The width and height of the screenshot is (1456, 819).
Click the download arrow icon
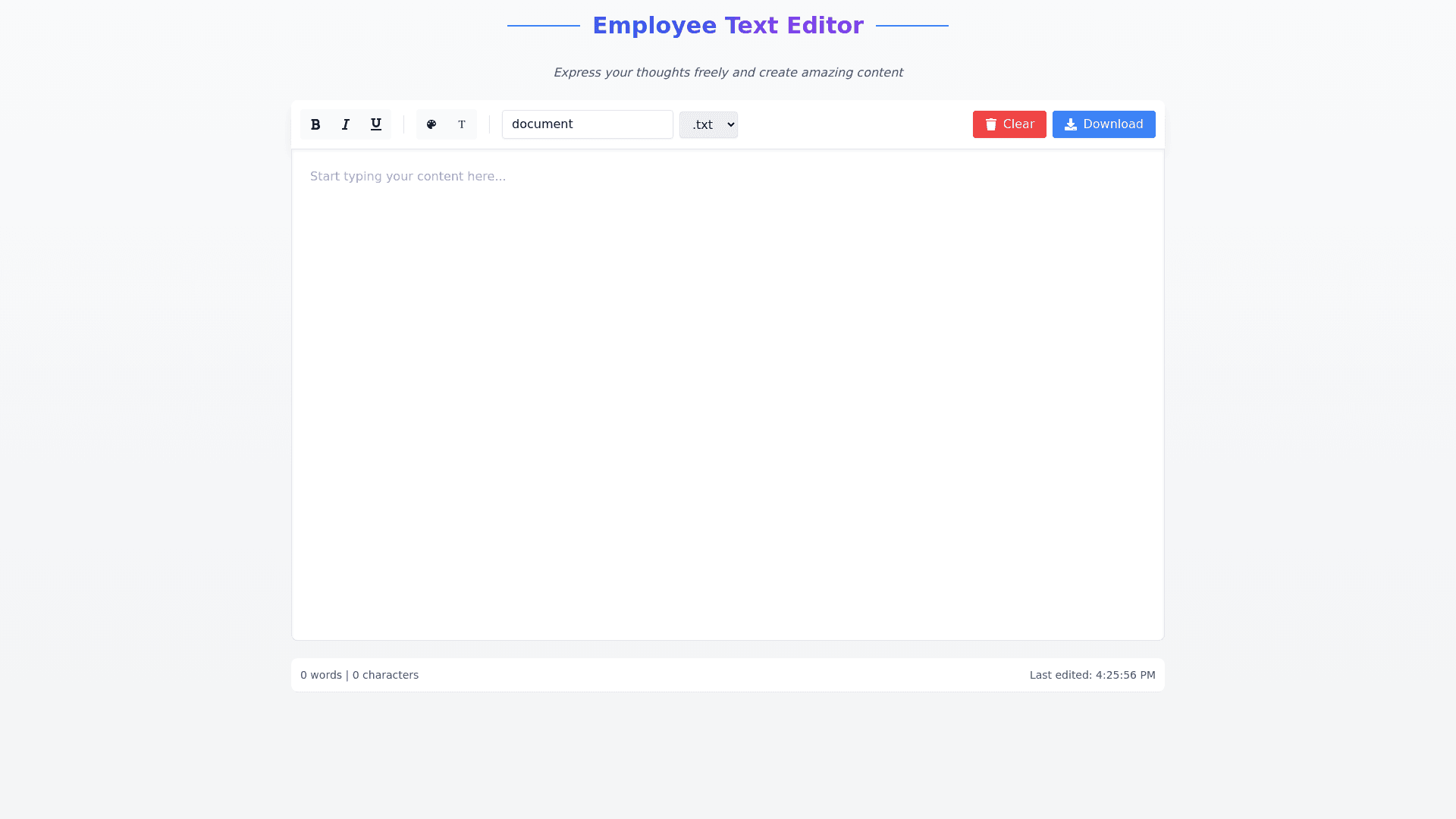1071,124
